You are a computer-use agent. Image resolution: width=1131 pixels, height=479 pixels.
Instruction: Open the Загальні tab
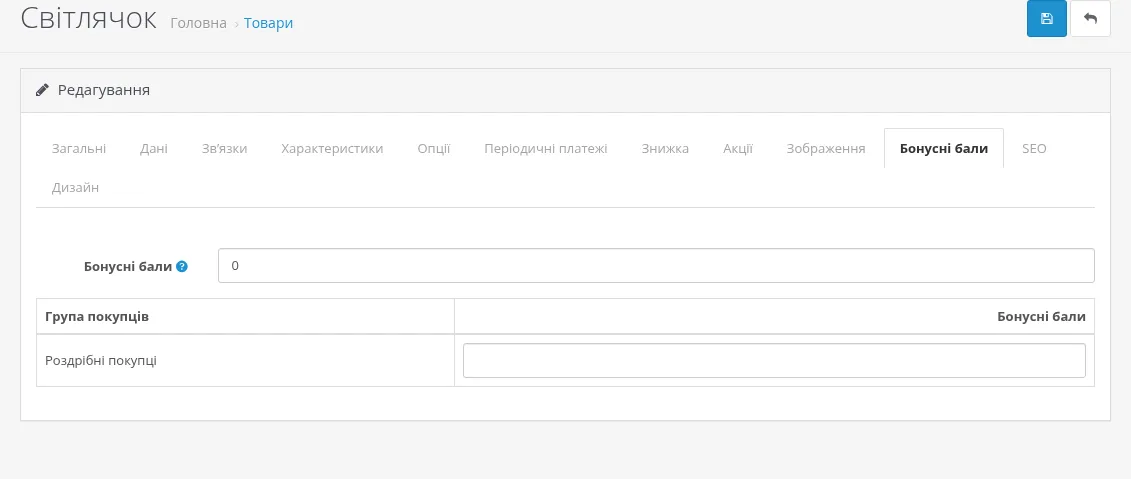click(x=79, y=149)
